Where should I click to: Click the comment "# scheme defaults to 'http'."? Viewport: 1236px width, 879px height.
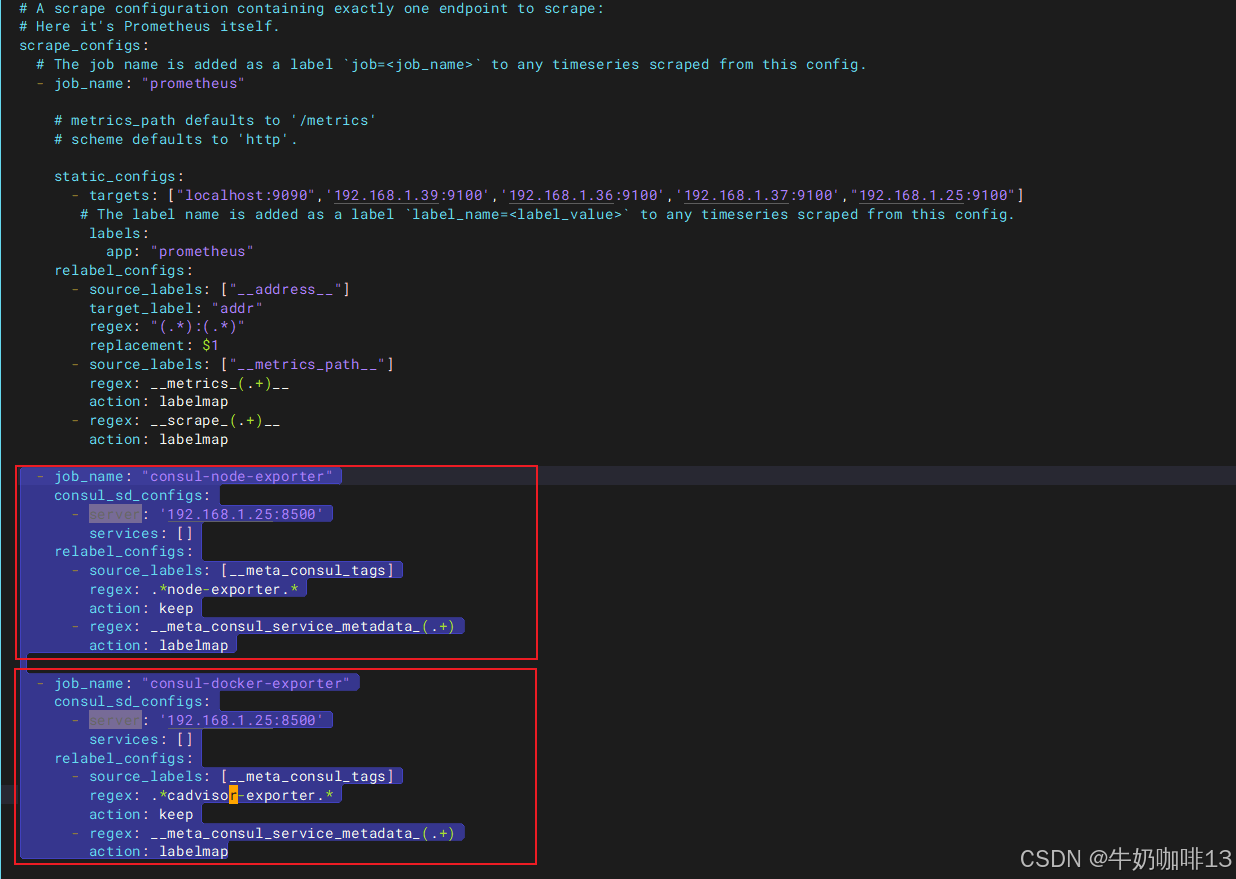coord(176,139)
